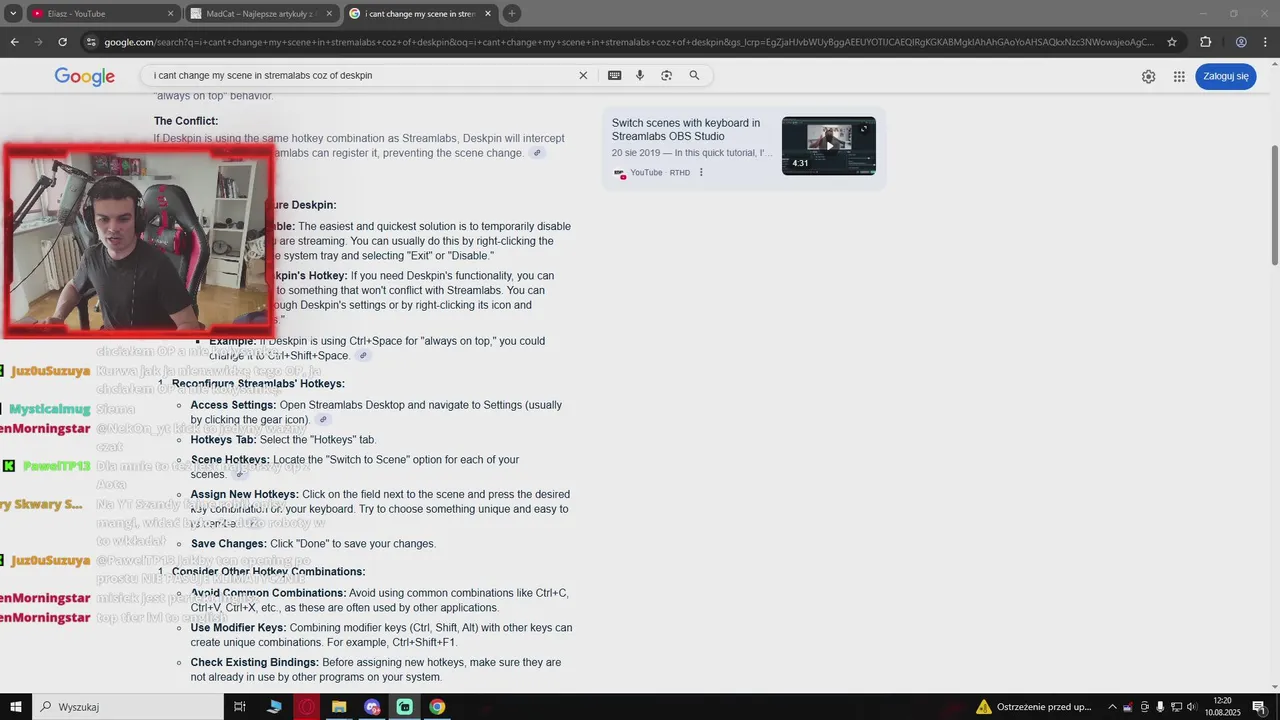Open the notification center

point(1258,707)
